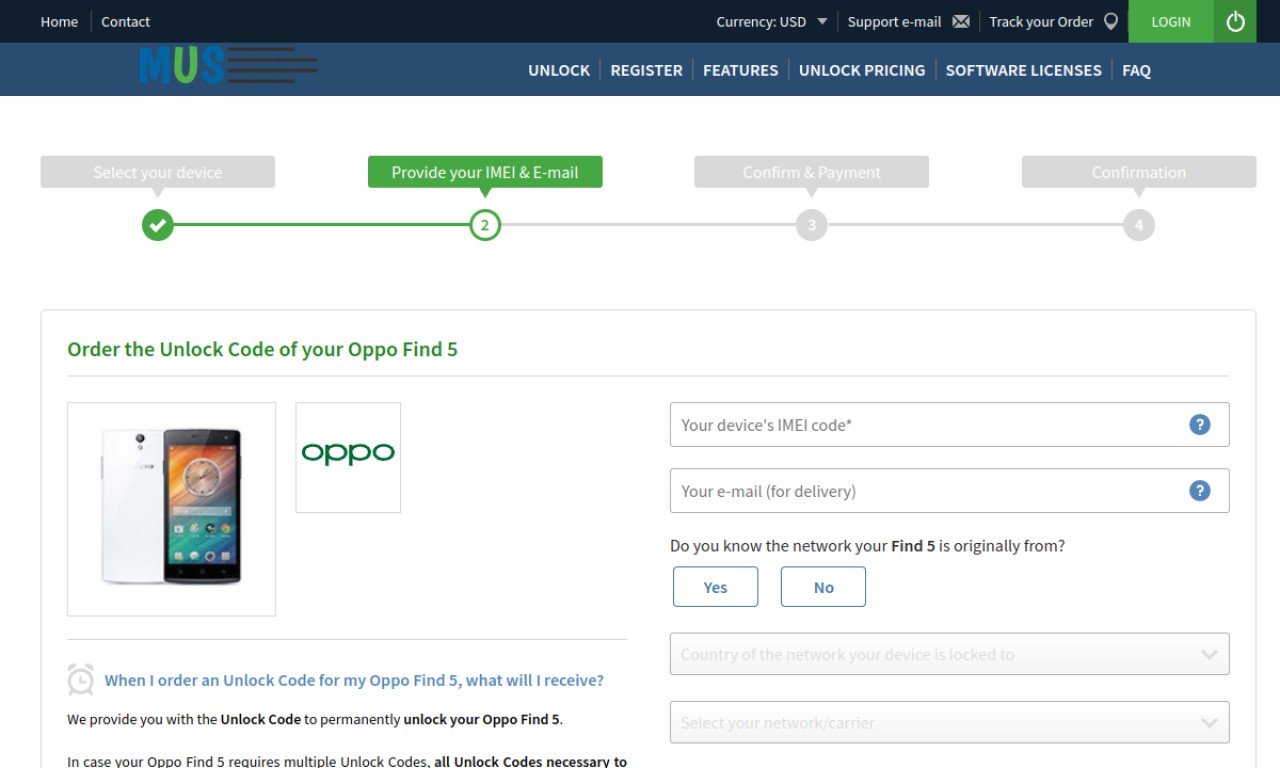Click the 'what will I receive?' question link
Screen dimensions: 1280x768
354,680
